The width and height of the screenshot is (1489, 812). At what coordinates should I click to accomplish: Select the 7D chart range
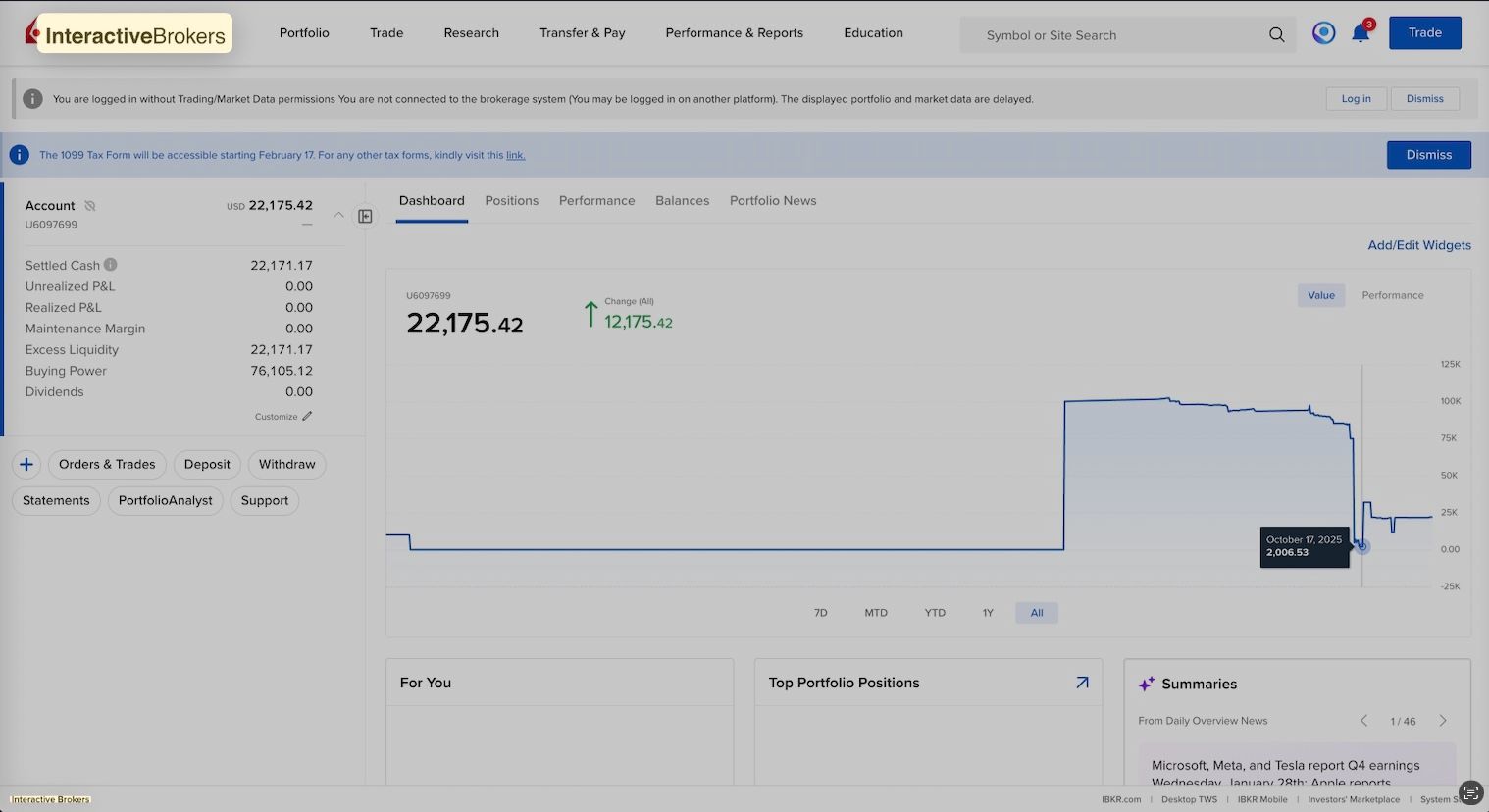coord(821,613)
